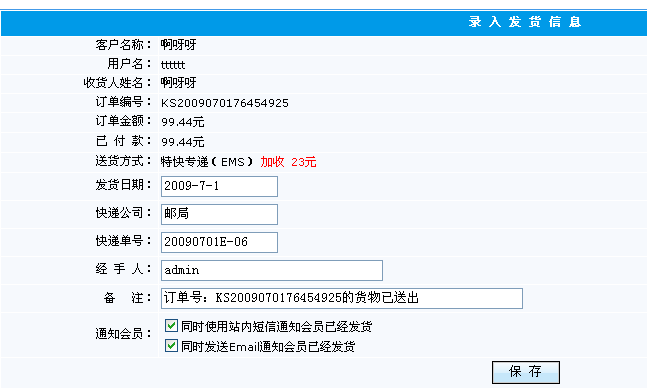The width and height of the screenshot is (647, 388).
Task: Select order number text KS2009070176454925
Action: 224,103
